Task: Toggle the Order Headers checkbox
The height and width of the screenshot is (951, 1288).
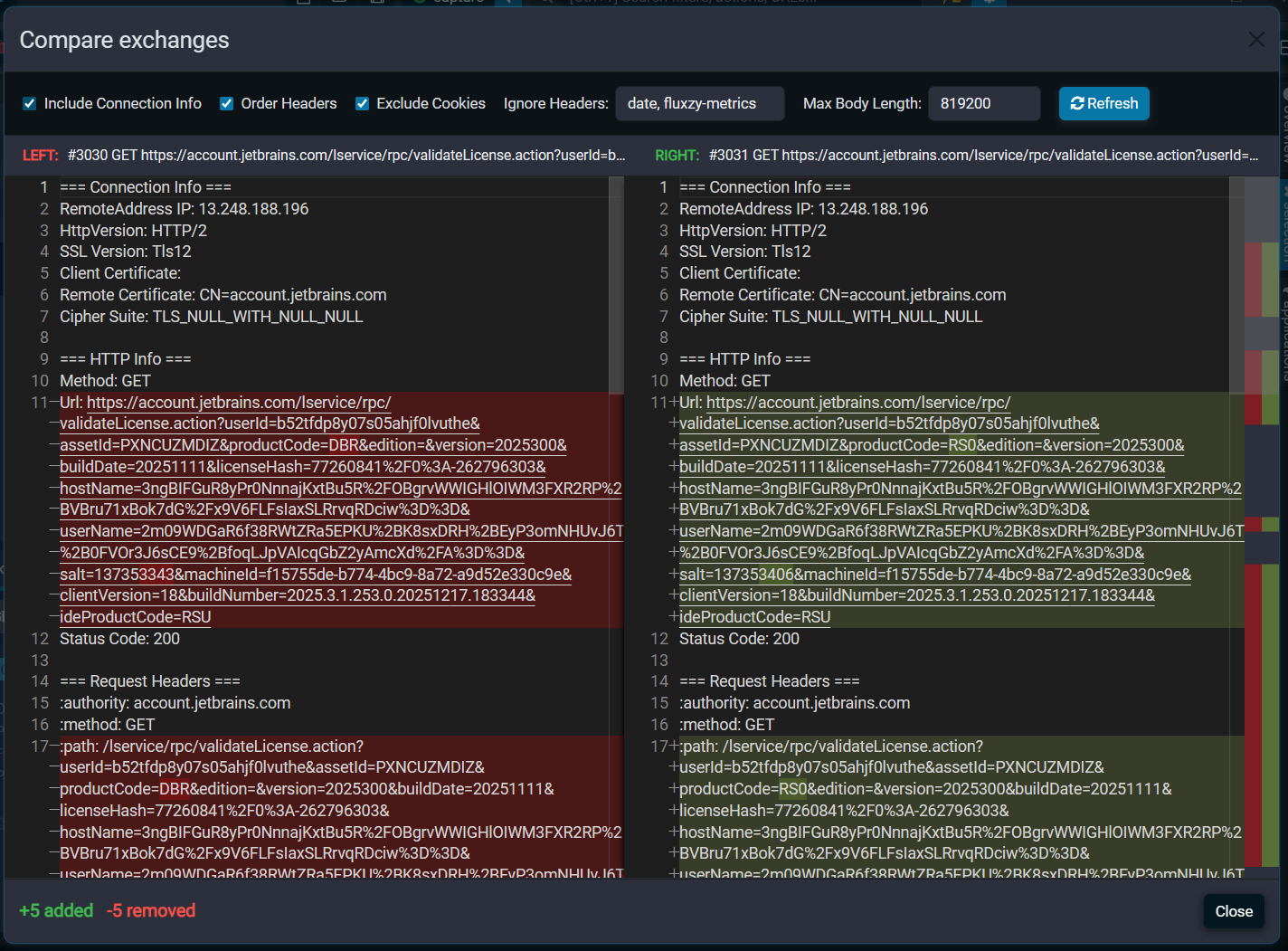Action: 226,103
